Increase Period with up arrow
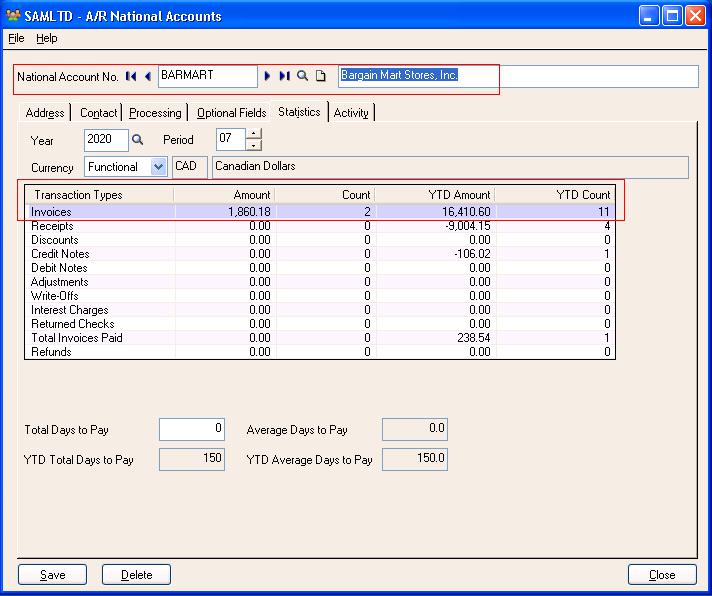 click(254, 135)
